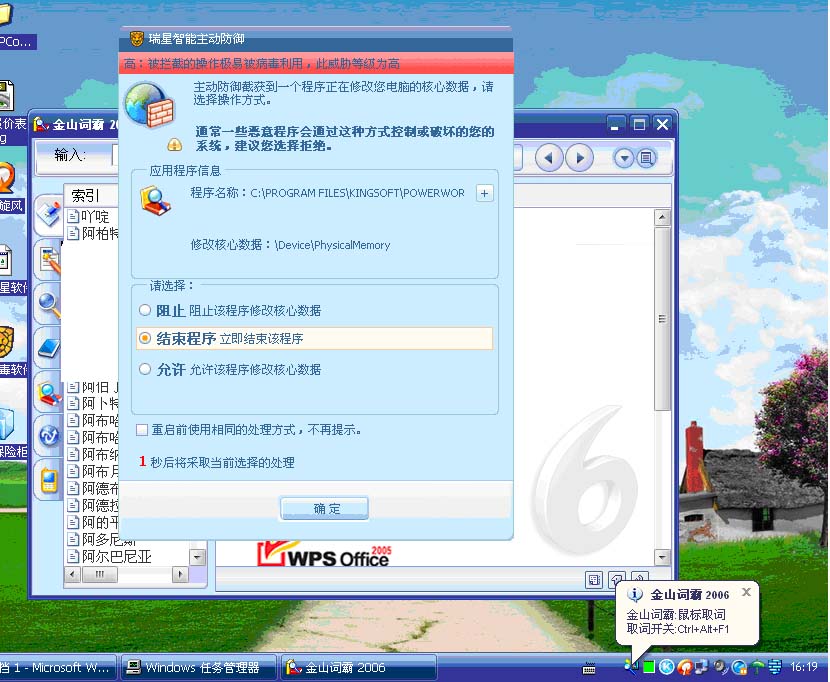The width and height of the screenshot is (830, 682).
Task: Open the magnifier-over-books sidebar tab in 金山词霸
Action: click(x=49, y=393)
